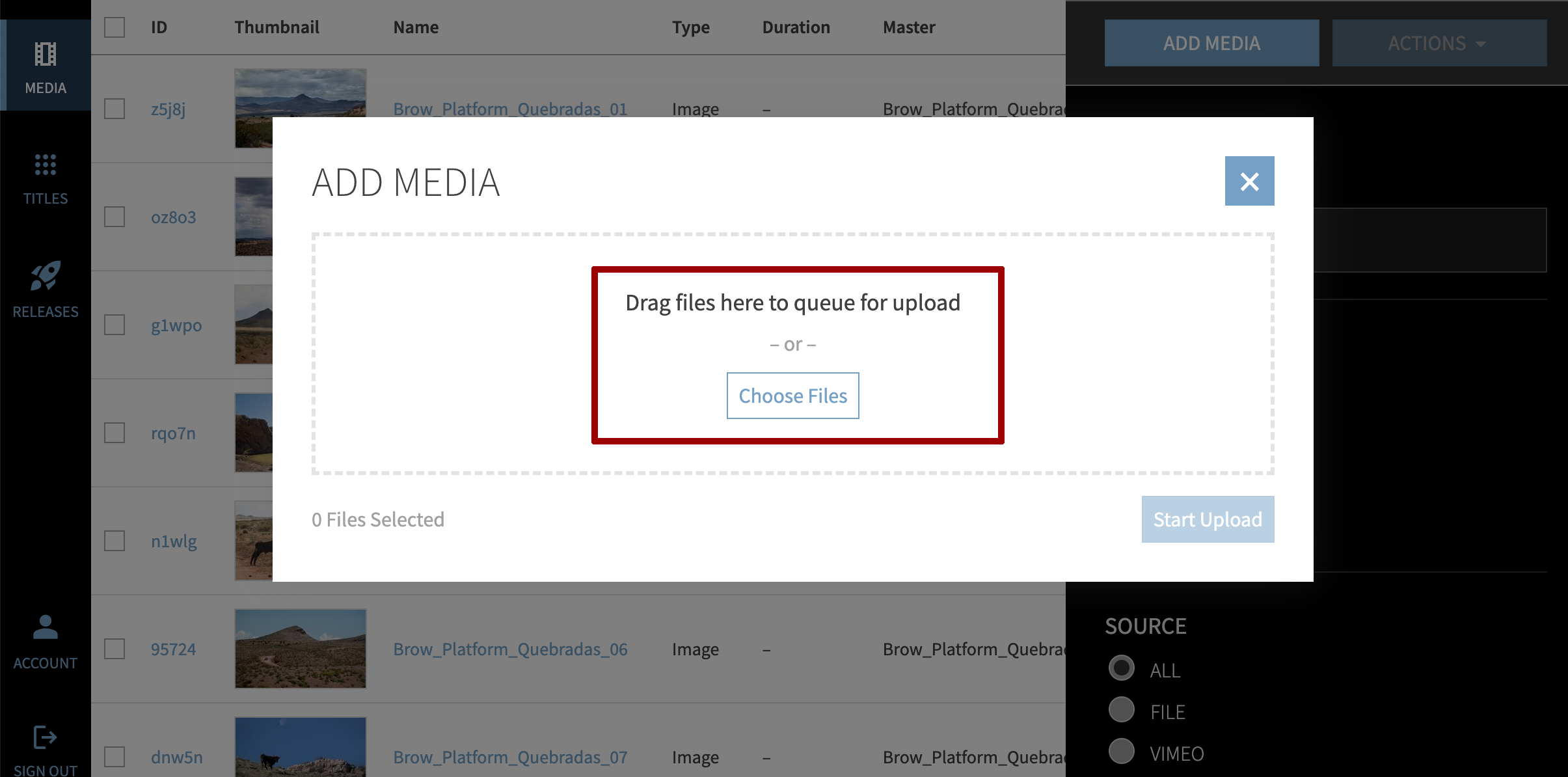The image size is (1568, 777).
Task: Check the box for row z5j8j
Action: [115, 109]
